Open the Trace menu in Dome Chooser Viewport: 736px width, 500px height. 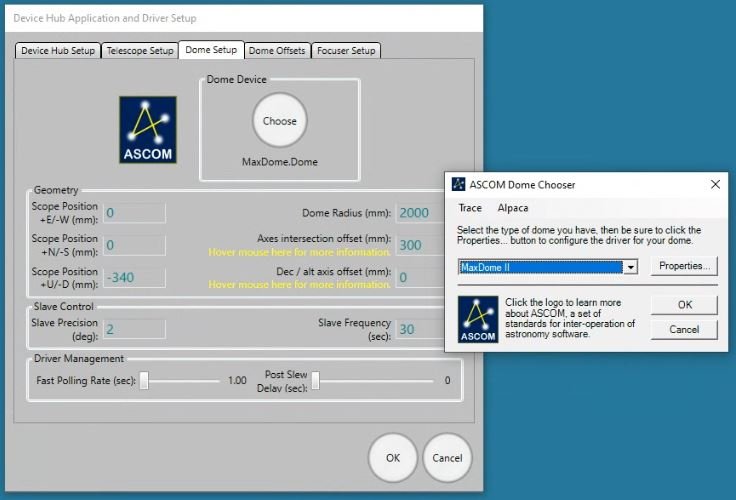click(470, 208)
